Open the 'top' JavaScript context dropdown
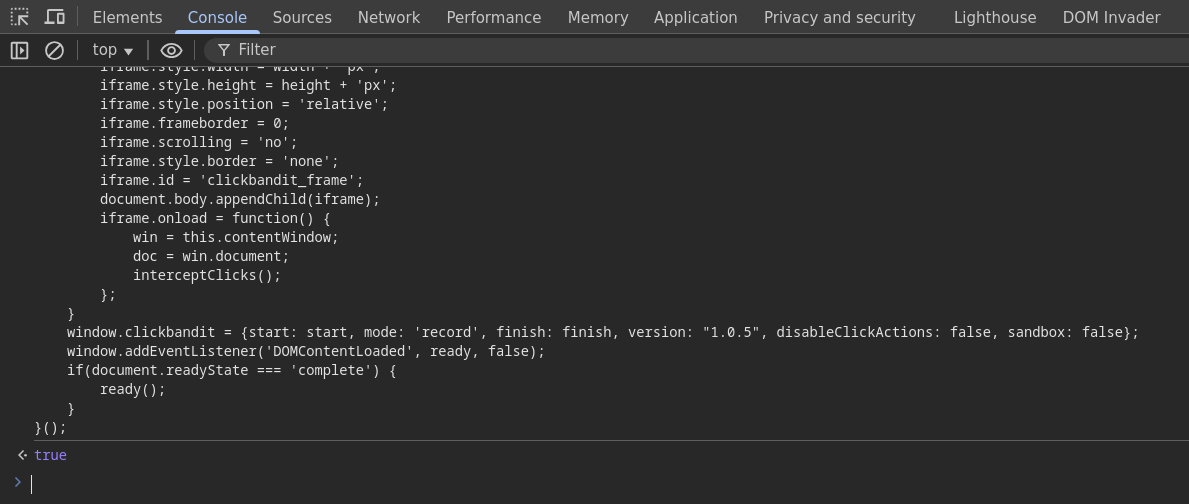The width and height of the screenshot is (1189, 504). [x=112, y=50]
